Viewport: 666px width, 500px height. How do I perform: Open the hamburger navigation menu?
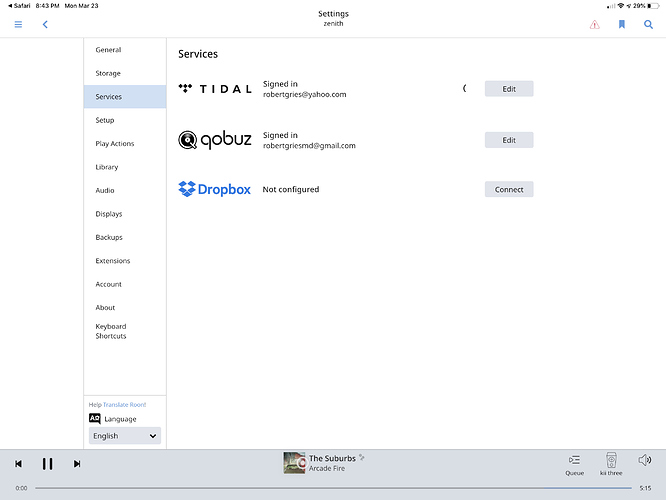click(x=18, y=24)
